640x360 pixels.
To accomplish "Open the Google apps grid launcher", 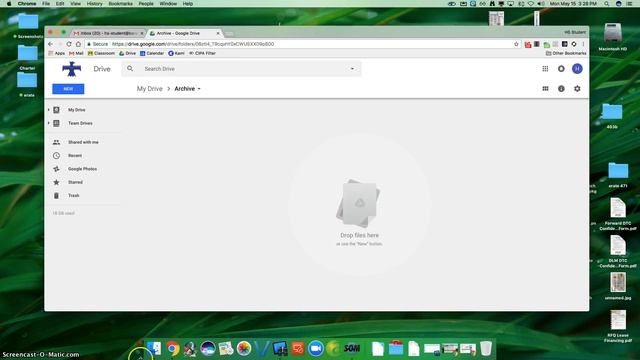I will (x=545, y=69).
